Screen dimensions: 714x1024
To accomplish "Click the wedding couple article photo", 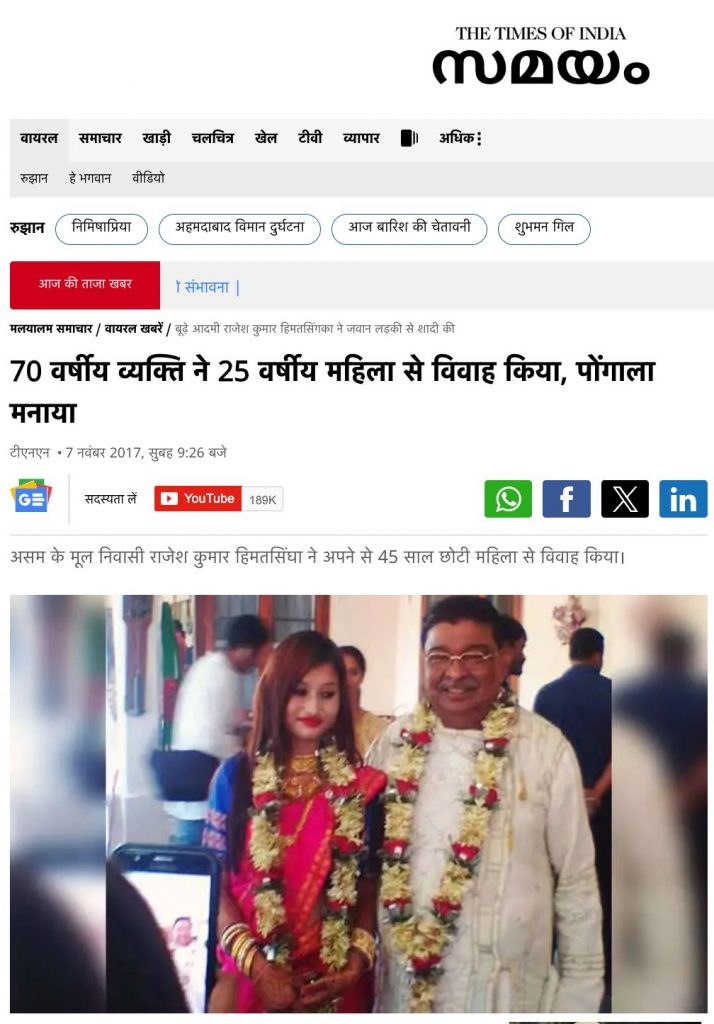I will (359, 803).
